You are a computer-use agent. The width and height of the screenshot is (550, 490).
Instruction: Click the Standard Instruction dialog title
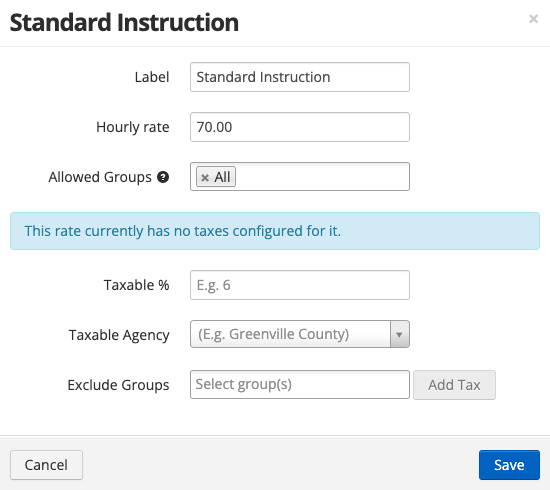[124, 22]
